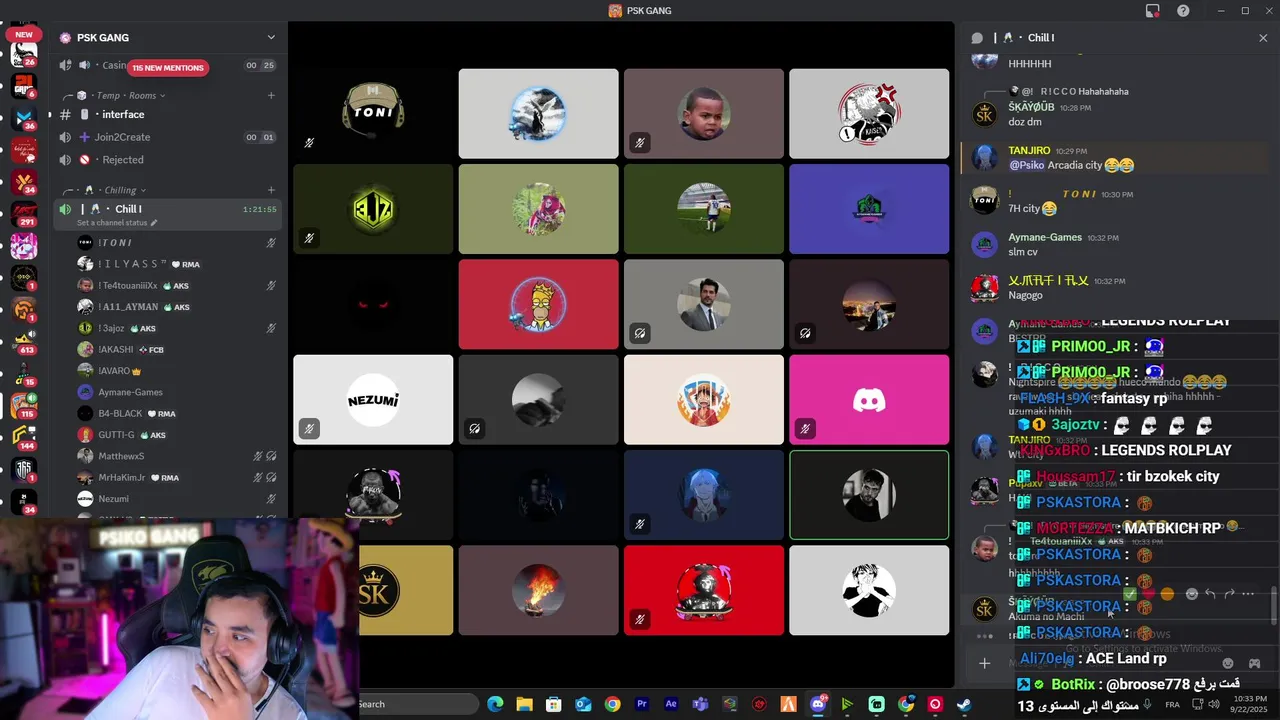Image resolution: width=1280 pixels, height=720 pixels.
Task: Open the emoji picker in chat input
Action: pyautogui.click(x=1228, y=663)
